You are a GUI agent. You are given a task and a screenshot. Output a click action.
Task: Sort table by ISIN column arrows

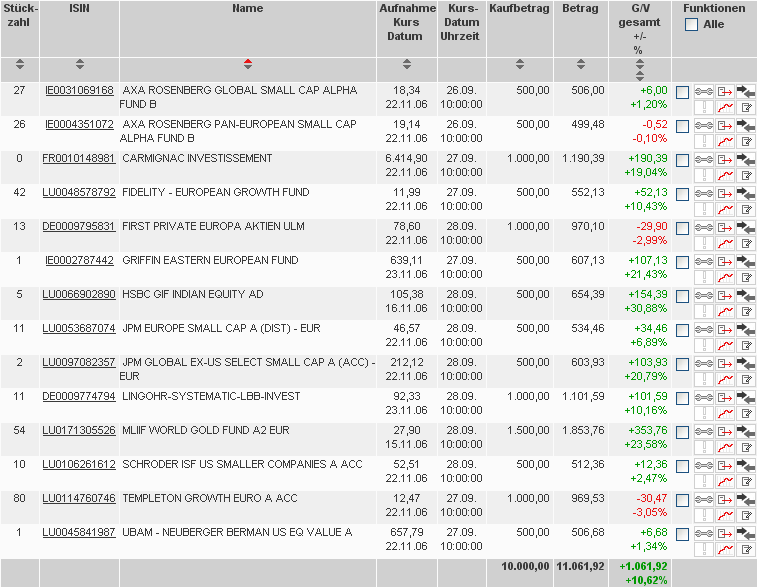80,64
